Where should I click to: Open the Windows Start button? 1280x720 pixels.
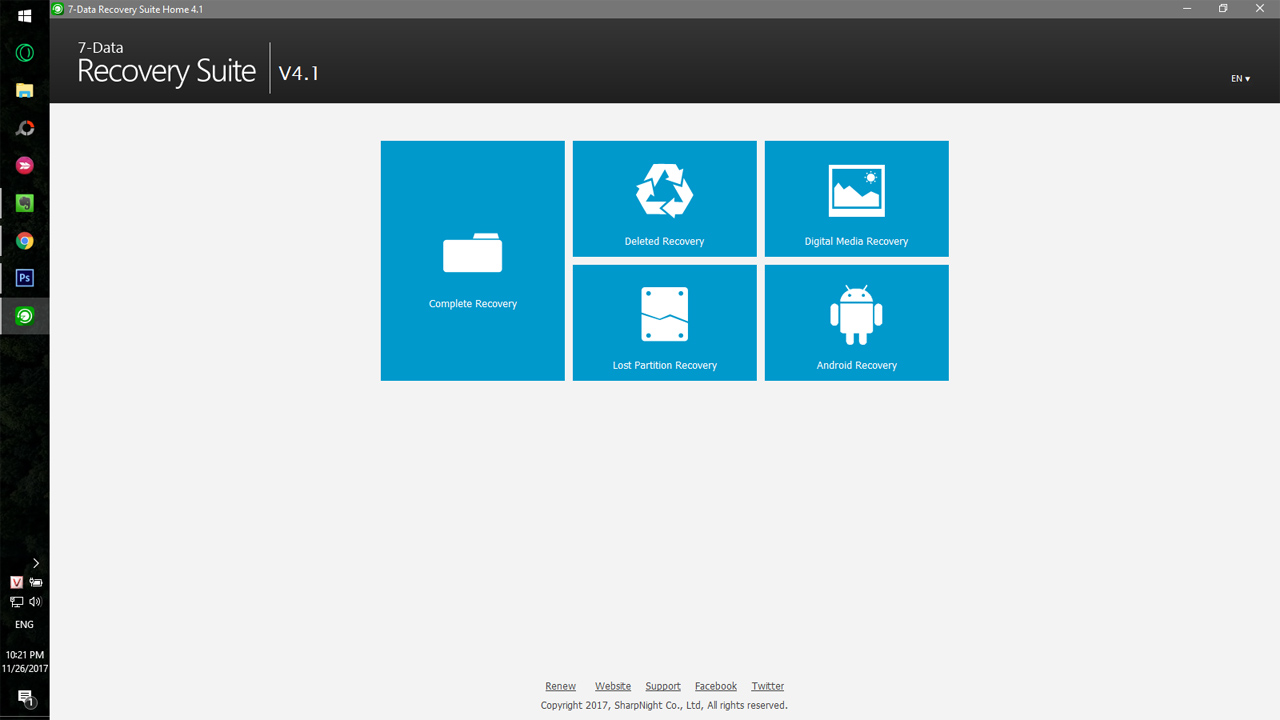pos(25,16)
